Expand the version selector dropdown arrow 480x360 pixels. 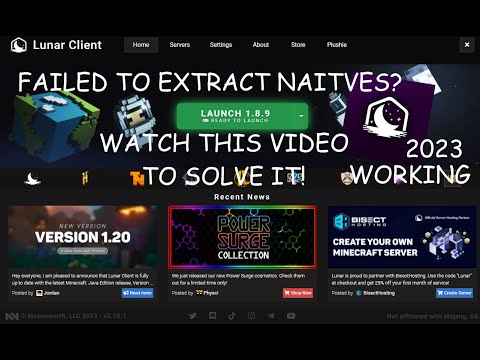pos(301,116)
